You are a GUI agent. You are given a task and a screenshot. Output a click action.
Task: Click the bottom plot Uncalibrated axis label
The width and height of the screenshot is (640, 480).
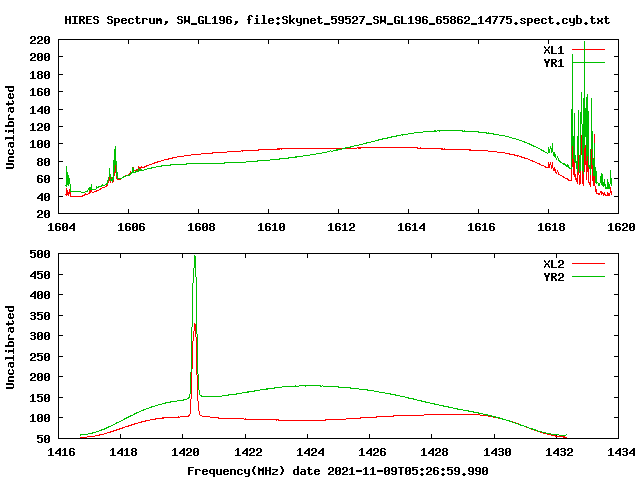pyautogui.click(x=10, y=347)
